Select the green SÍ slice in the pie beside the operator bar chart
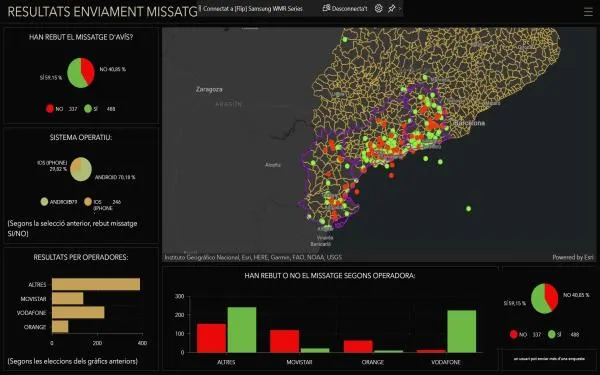This screenshot has width=600, height=375. (x=540, y=300)
